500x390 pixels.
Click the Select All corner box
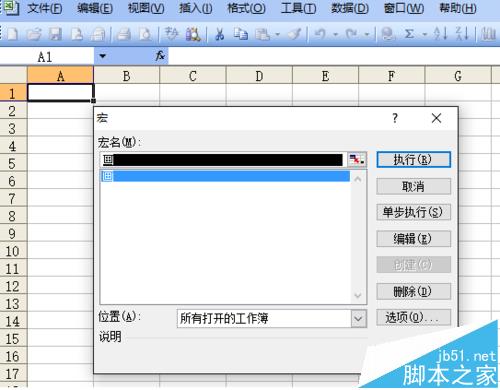(13, 75)
